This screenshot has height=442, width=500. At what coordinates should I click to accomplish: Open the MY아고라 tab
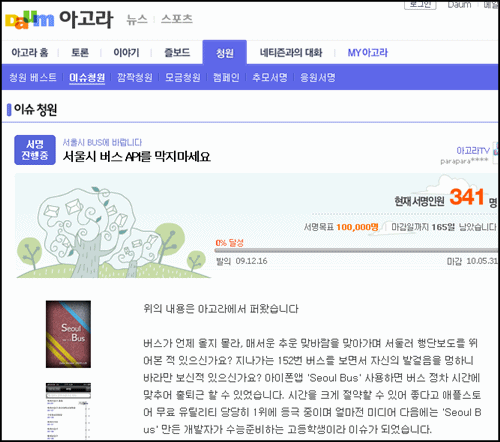pos(368,53)
